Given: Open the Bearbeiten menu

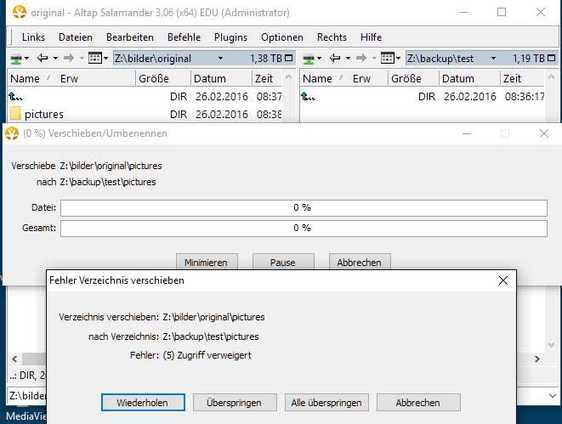Looking at the screenshot, I should point(130,37).
